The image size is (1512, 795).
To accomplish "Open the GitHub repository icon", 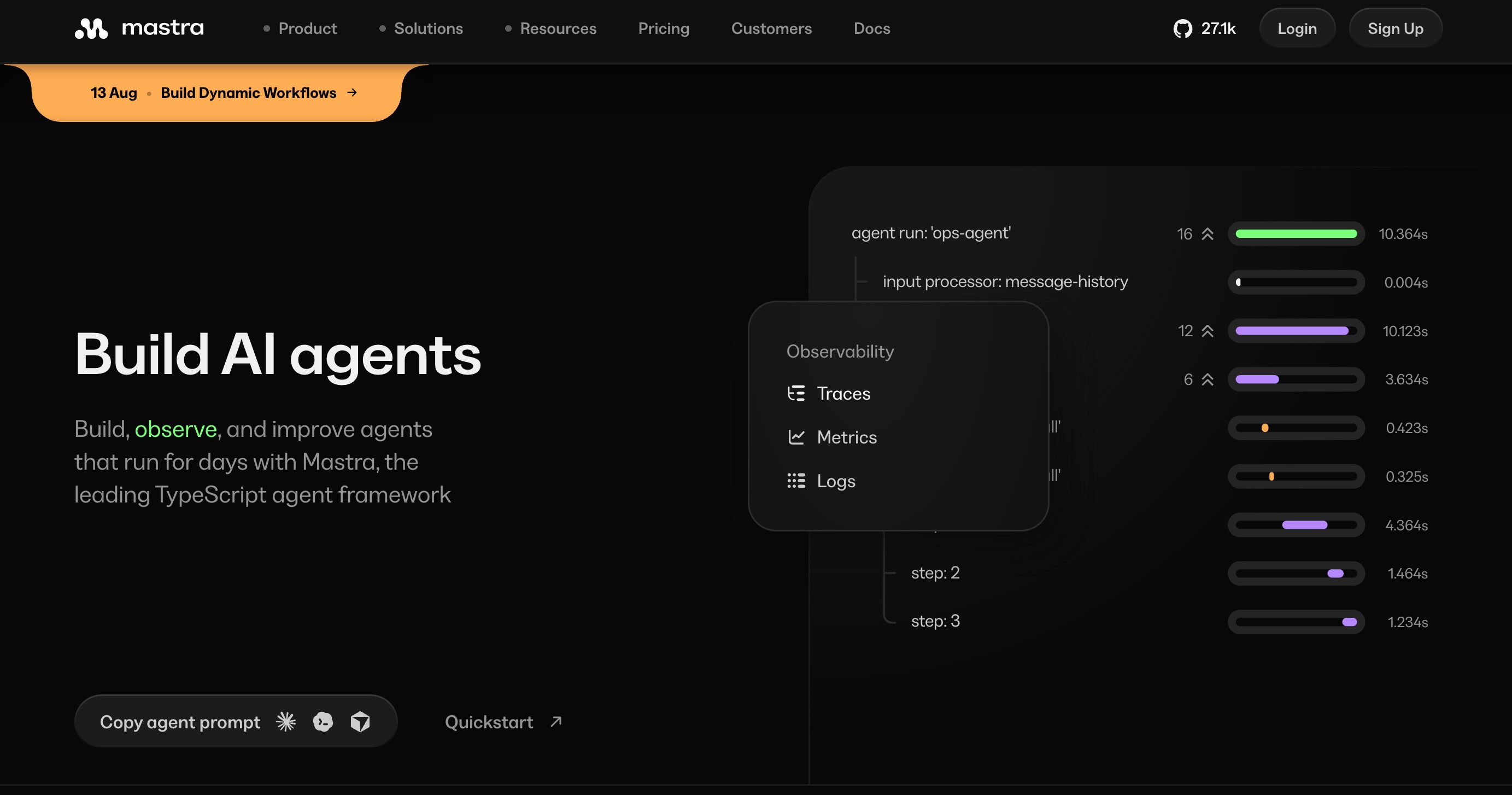I will [1182, 28].
